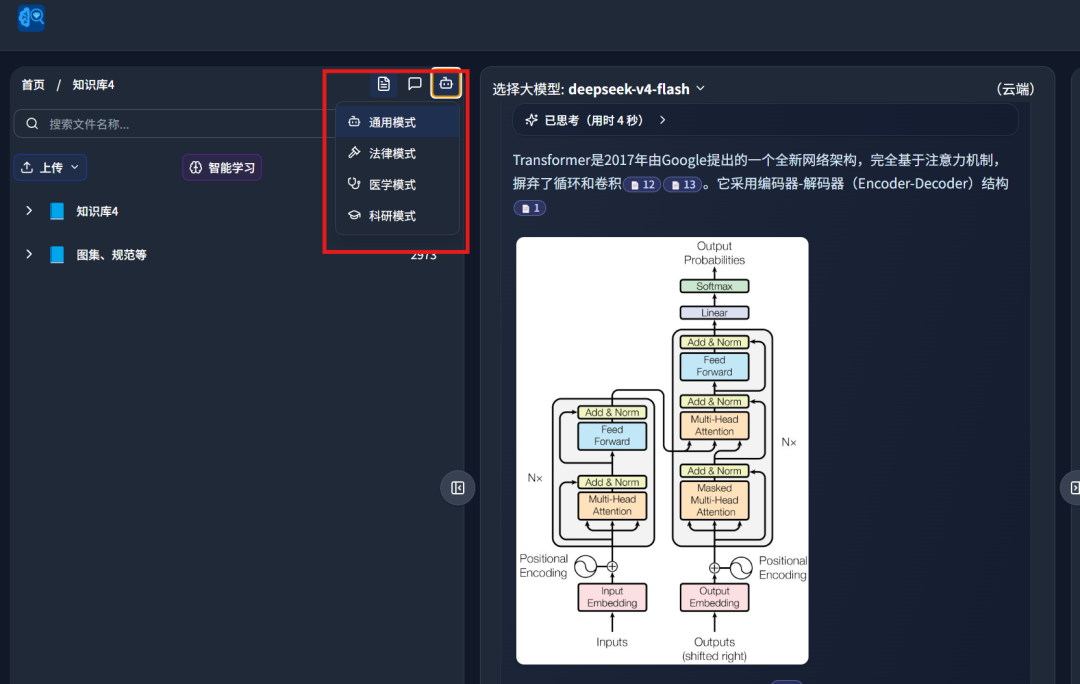Viewport: 1080px width, 684px height.
Task: Click the 知识库4 breadcrumb
Action: [x=94, y=85]
